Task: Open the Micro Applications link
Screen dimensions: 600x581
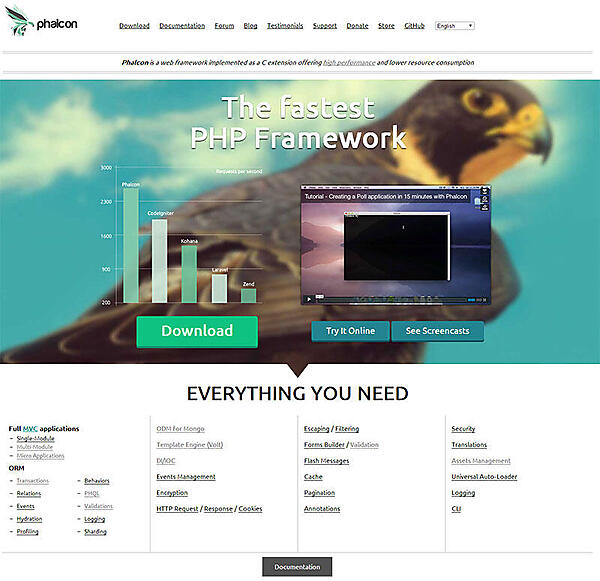Action: pos(41,456)
